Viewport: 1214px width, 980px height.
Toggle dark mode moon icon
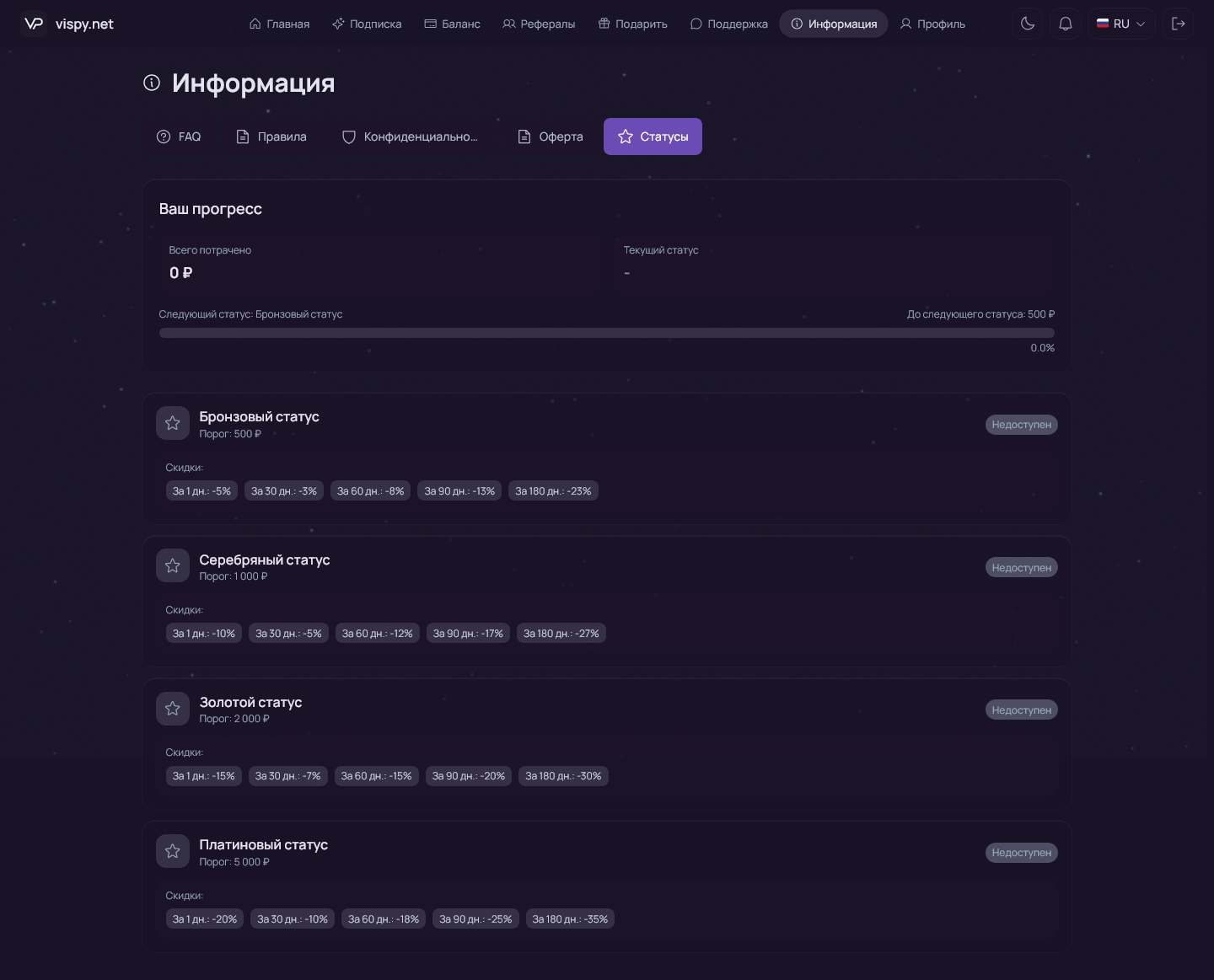click(x=1028, y=24)
